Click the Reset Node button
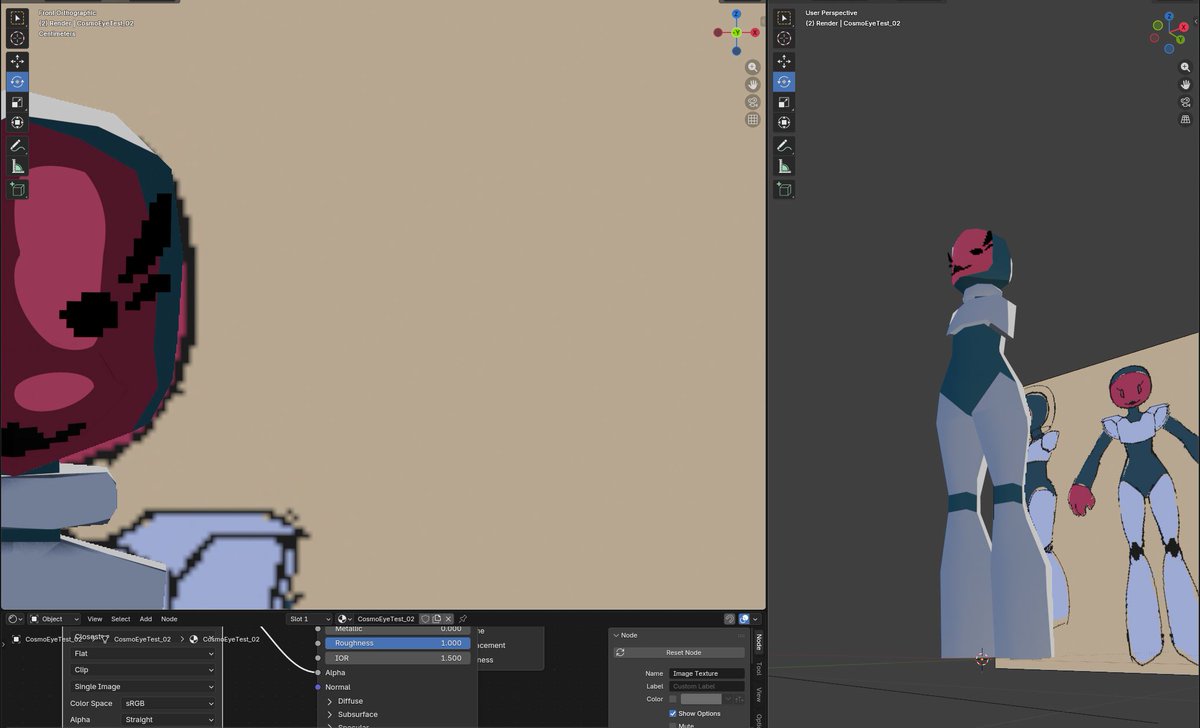1200x728 pixels. click(x=685, y=652)
